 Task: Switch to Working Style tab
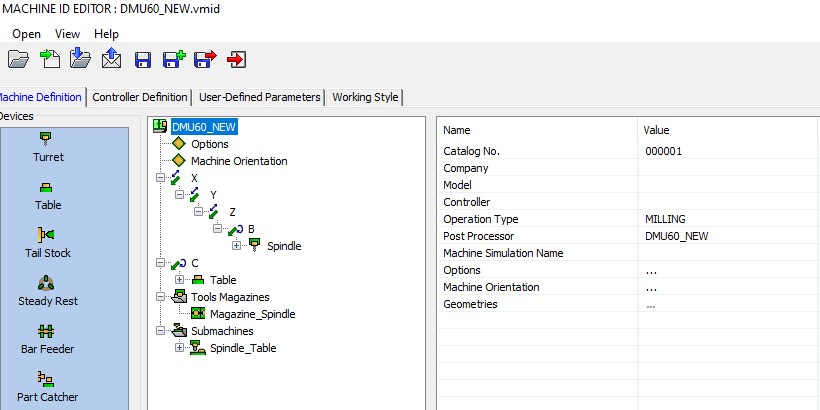(x=365, y=97)
